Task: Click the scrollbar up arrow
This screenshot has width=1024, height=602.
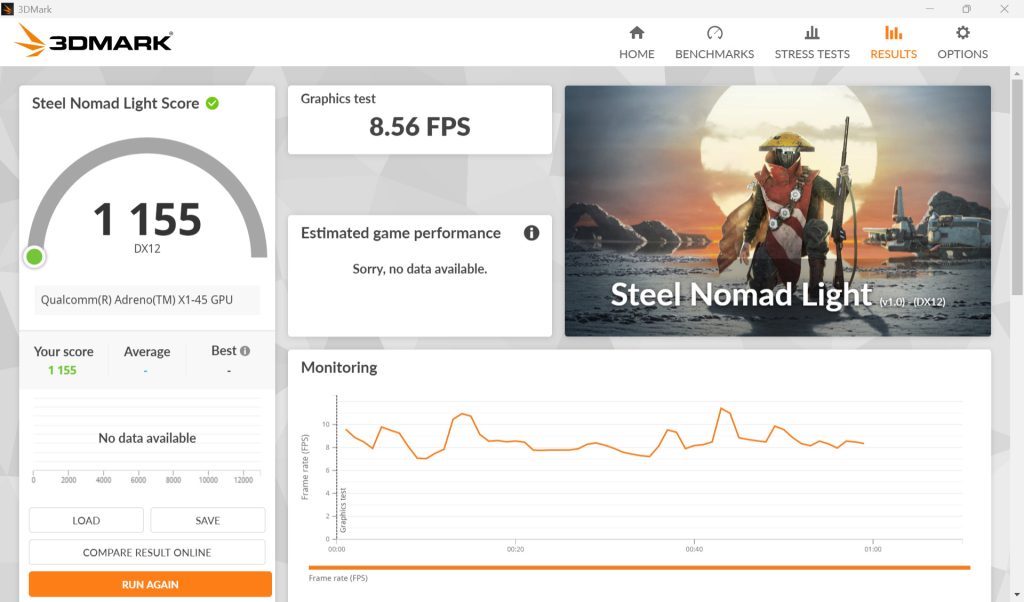Action: 1017,73
